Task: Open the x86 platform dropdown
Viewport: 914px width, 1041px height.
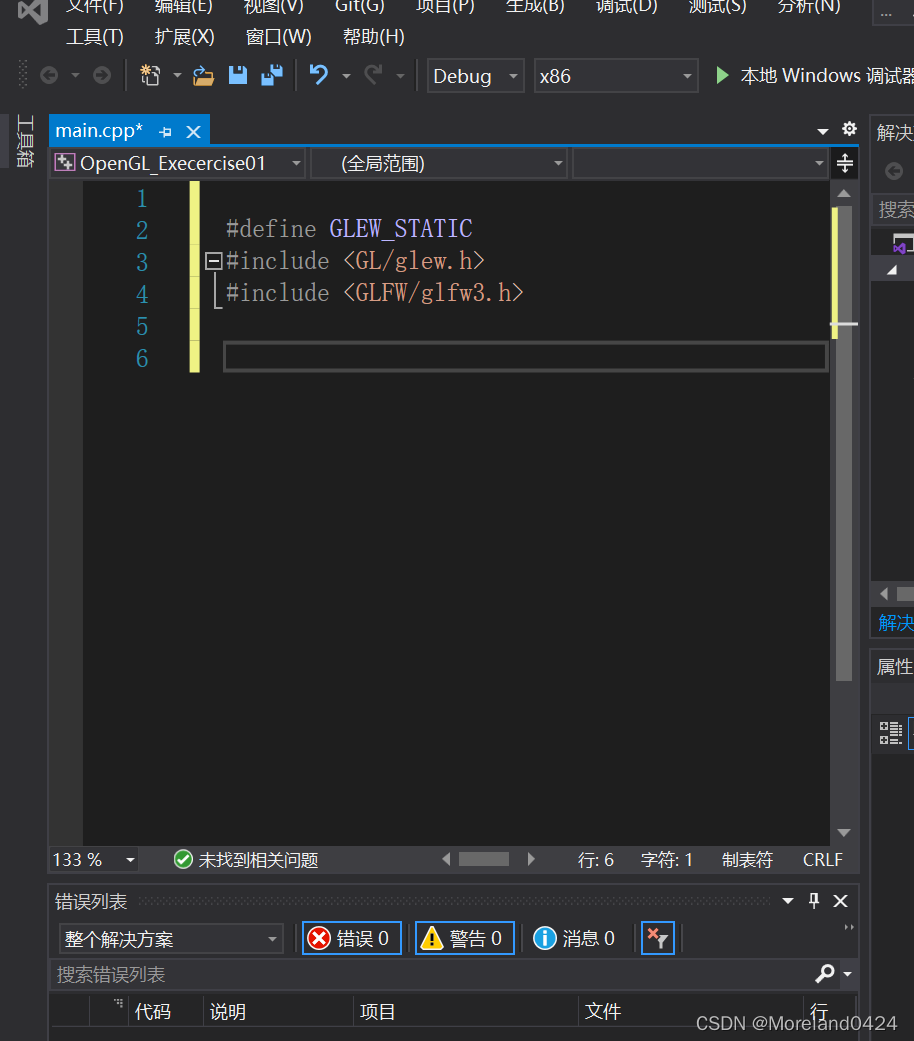Action: click(x=616, y=76)
